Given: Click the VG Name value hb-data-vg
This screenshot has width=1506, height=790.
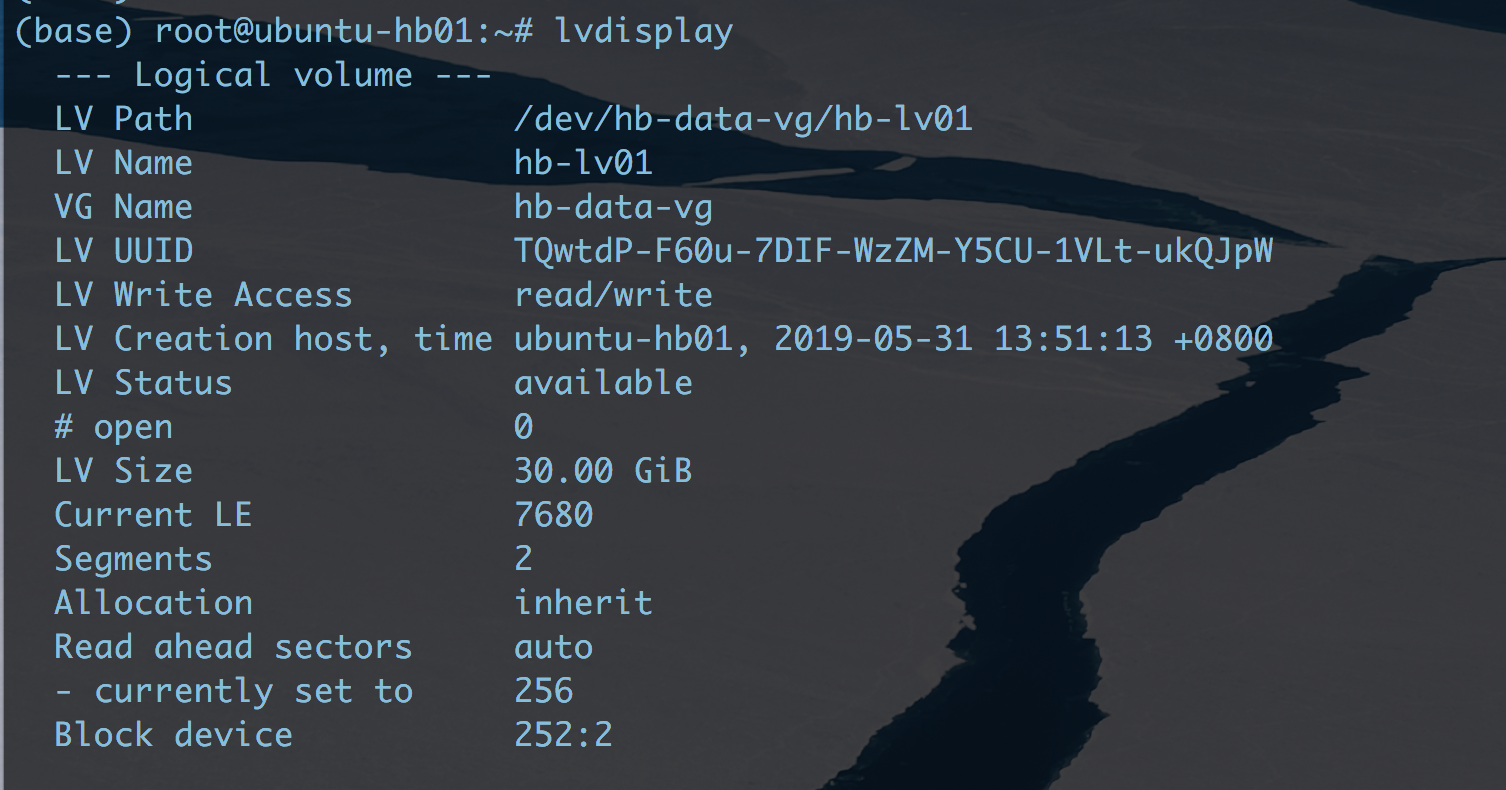Looking at the screenshot, I should pos(613,207).
